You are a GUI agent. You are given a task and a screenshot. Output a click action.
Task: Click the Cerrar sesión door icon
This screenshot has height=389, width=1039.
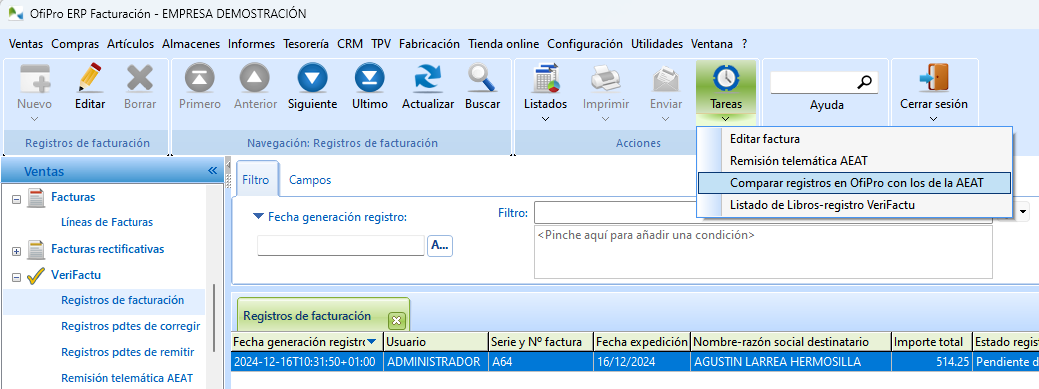(x=934, y=79)
